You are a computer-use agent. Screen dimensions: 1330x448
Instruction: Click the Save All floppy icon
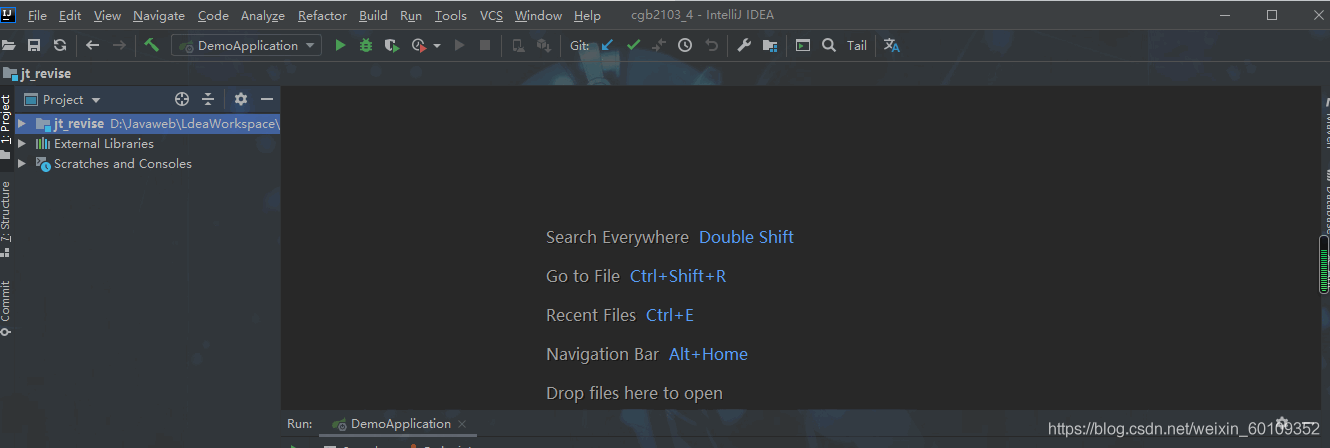[x=34, y=45]
